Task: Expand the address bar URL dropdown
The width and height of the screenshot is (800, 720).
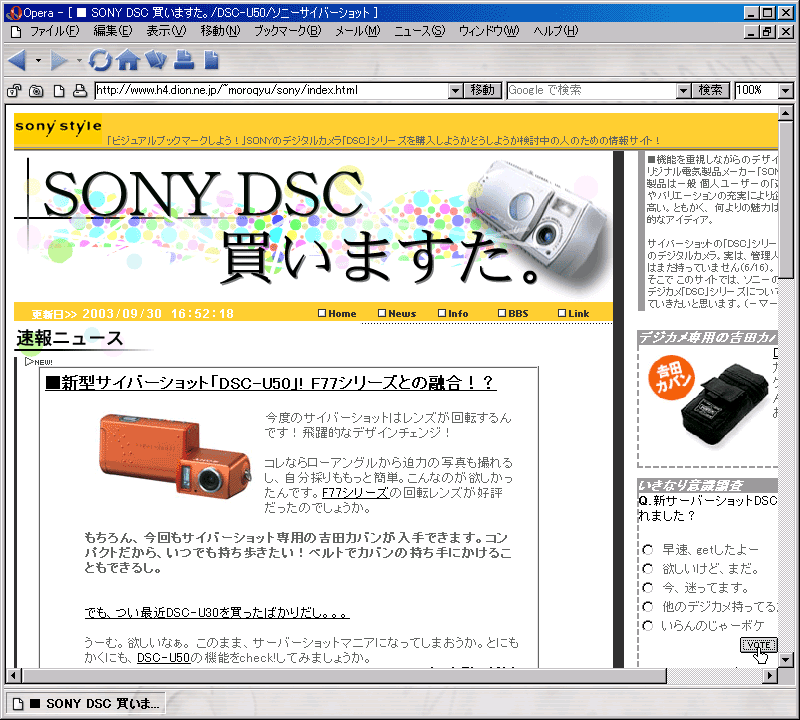Action: (x=455, y=91)
